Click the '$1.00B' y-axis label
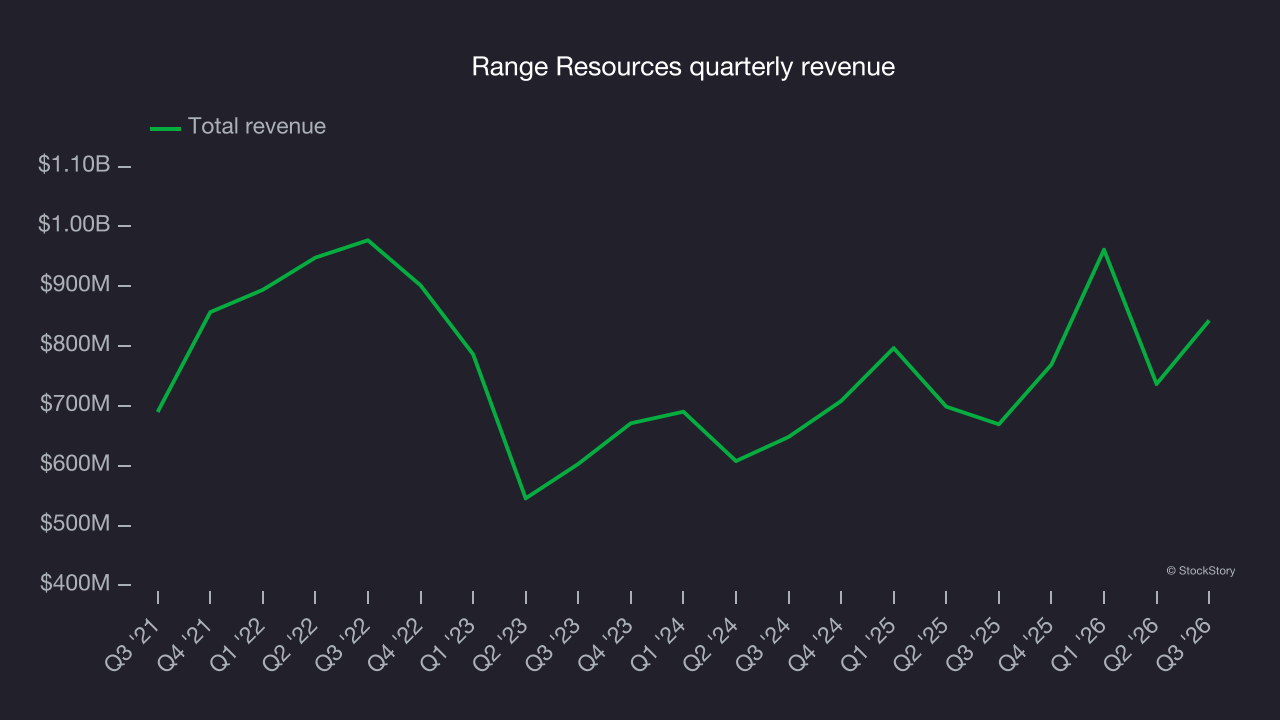 74,225
